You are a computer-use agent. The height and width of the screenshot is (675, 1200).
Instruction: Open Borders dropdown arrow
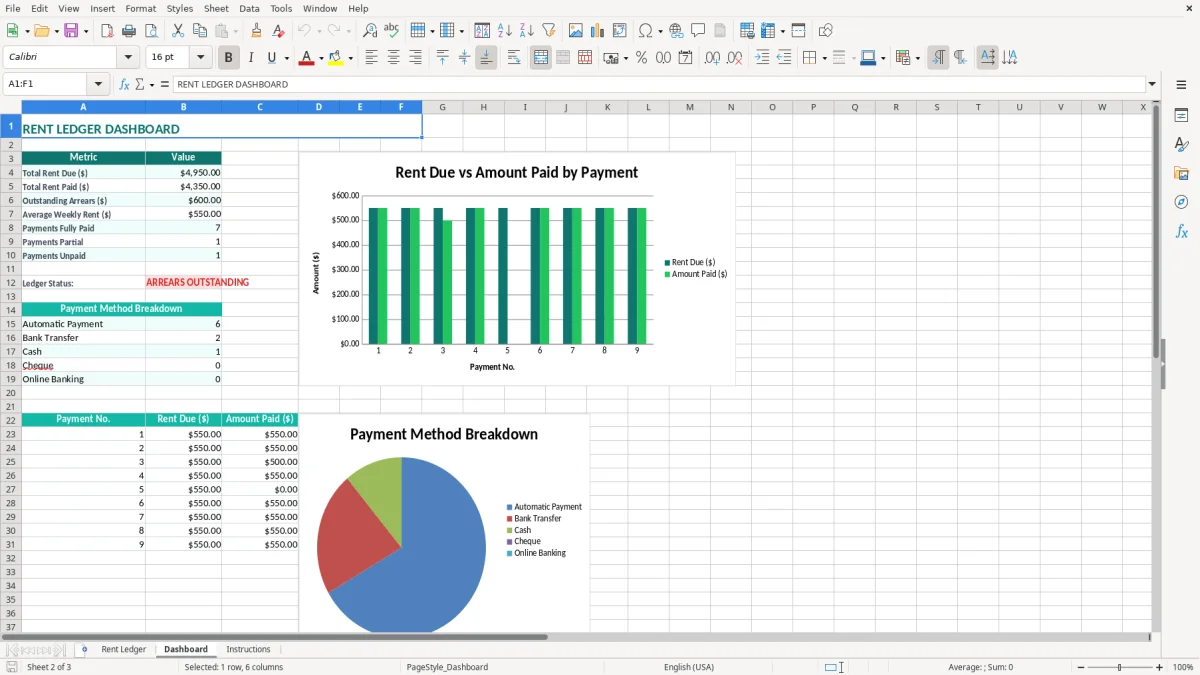pyautogui.click(x=823, y=58)
